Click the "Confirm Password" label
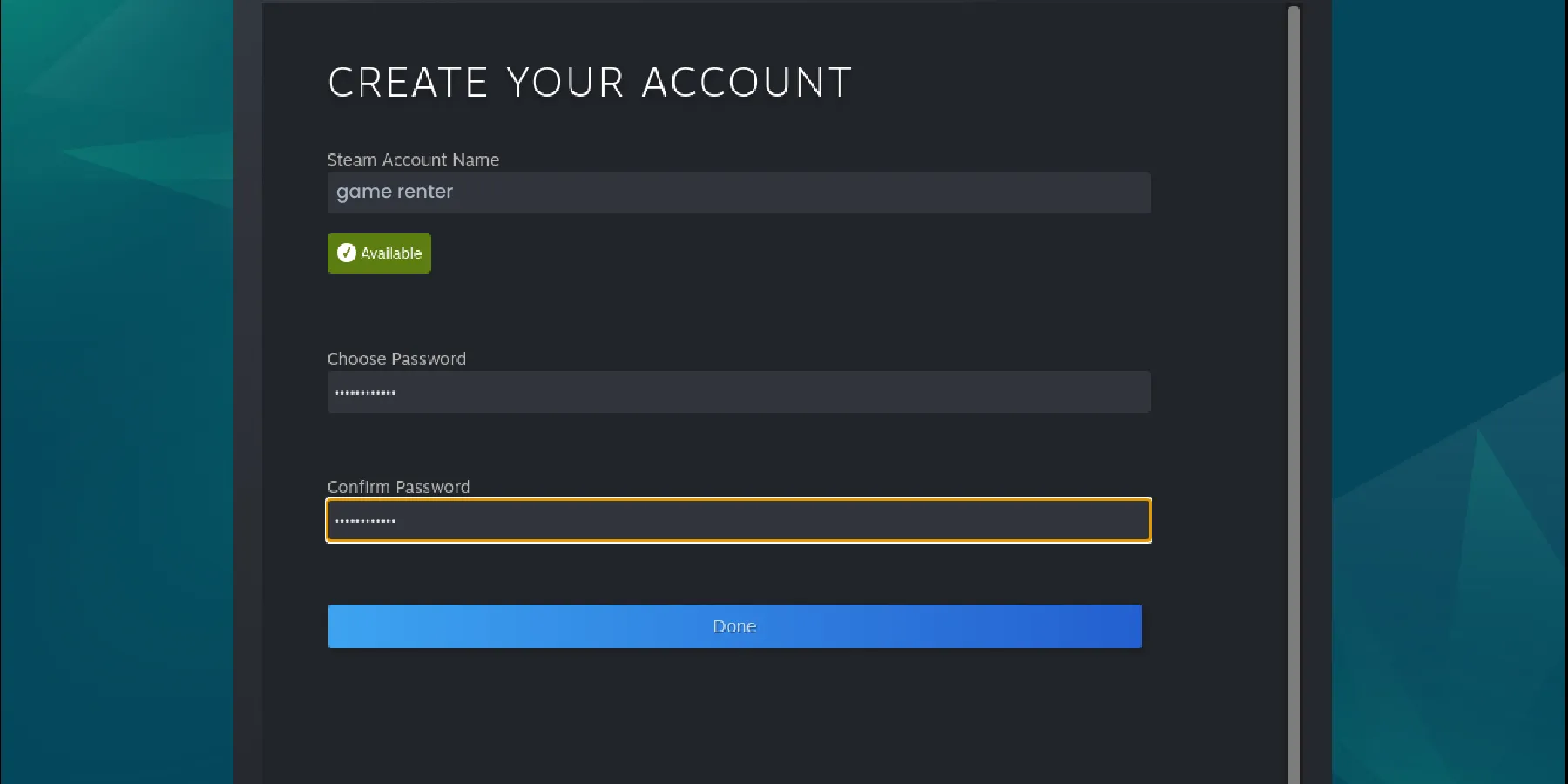This screenshot has height=784, width=1568. point(398,487)
